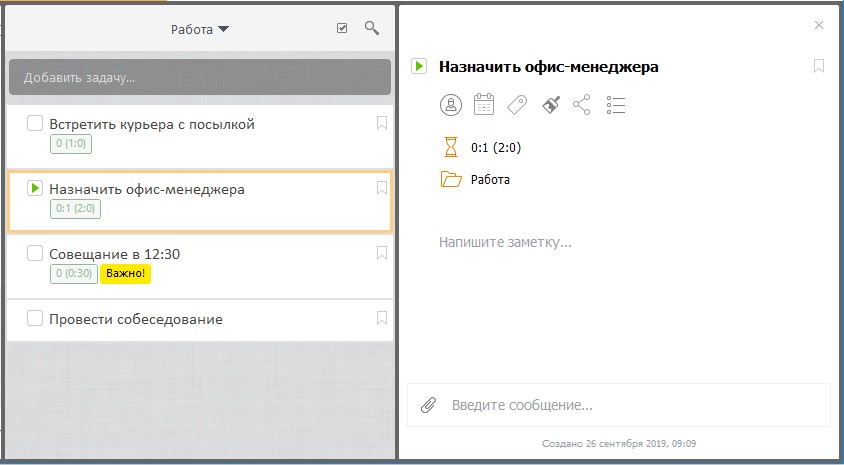Open the assign person icon in task details

point(451,104)
